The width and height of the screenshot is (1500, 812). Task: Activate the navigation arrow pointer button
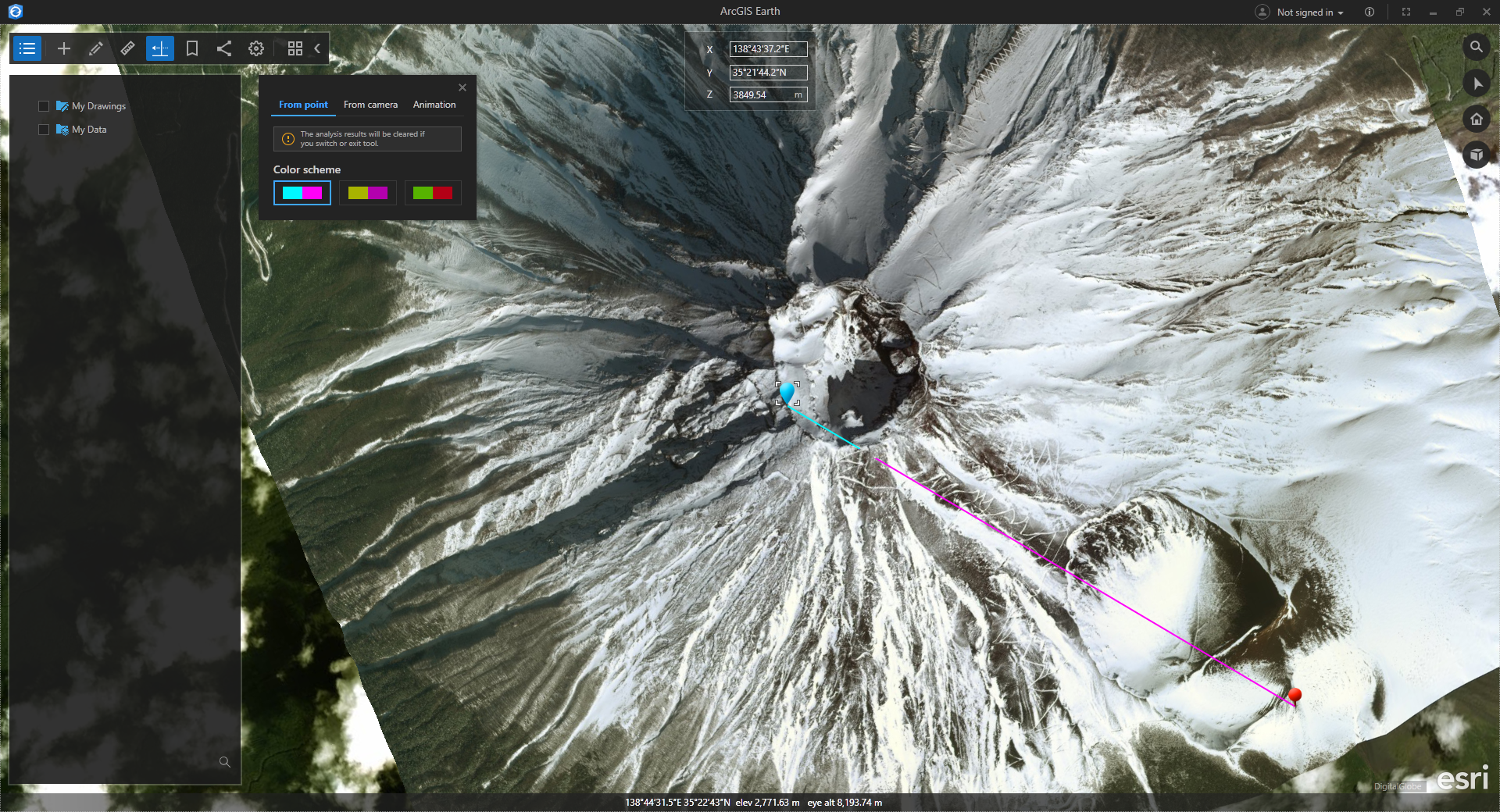point(1476,83)
